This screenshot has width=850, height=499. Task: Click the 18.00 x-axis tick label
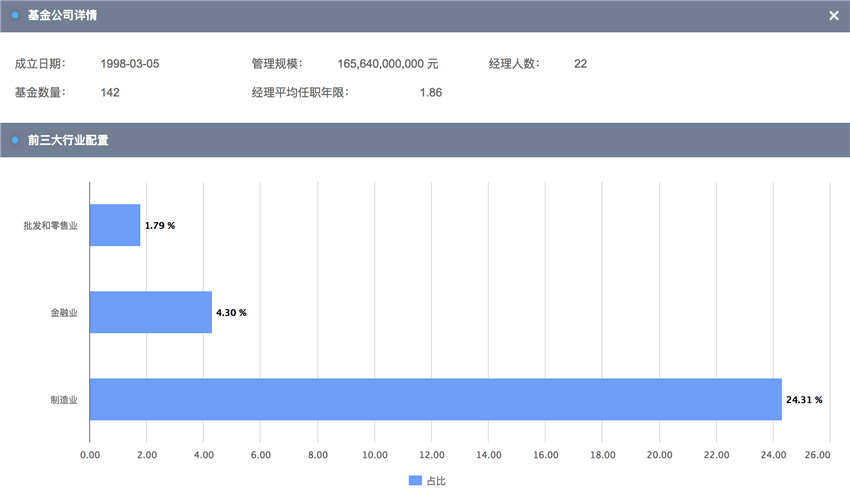tap(603, 455)
